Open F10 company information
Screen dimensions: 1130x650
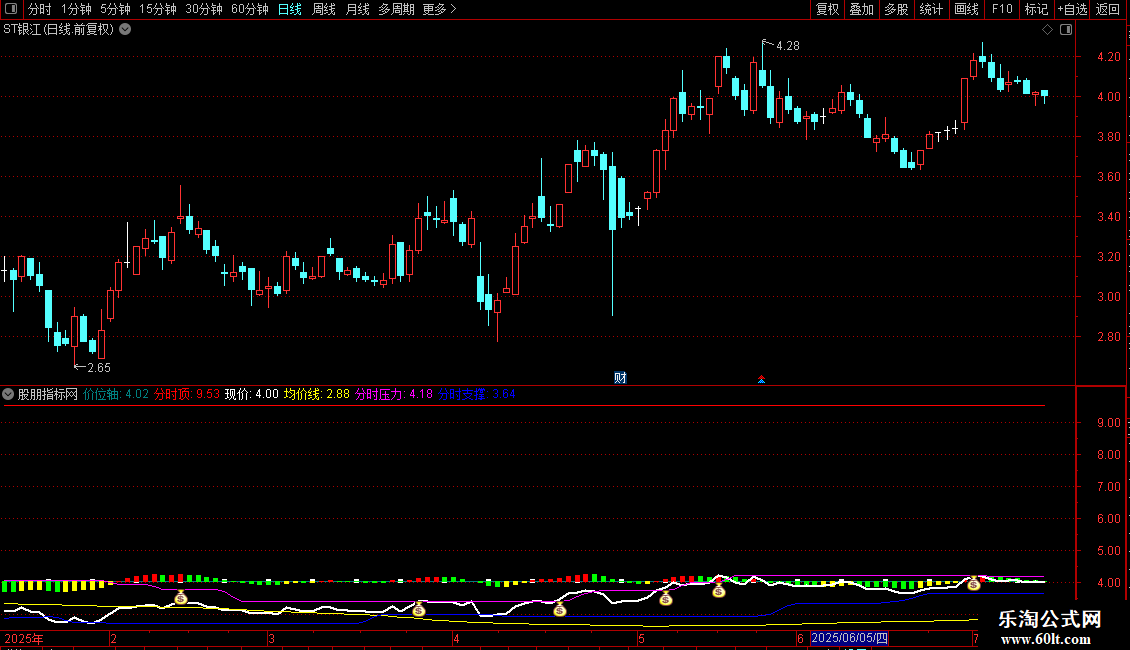tap(1002, 9)
